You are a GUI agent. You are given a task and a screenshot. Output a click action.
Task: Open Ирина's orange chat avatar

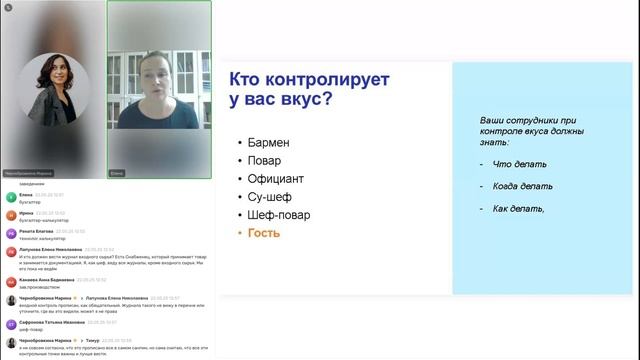coord(11,216)
